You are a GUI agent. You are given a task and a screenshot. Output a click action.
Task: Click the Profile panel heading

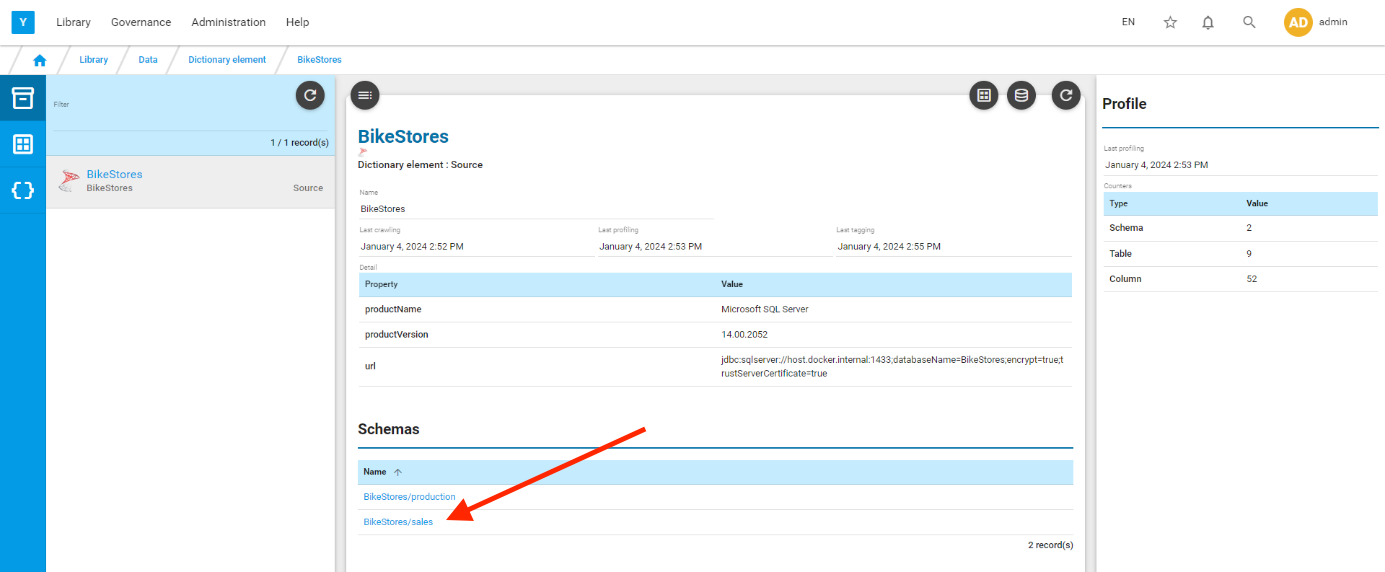[1124, 104]
